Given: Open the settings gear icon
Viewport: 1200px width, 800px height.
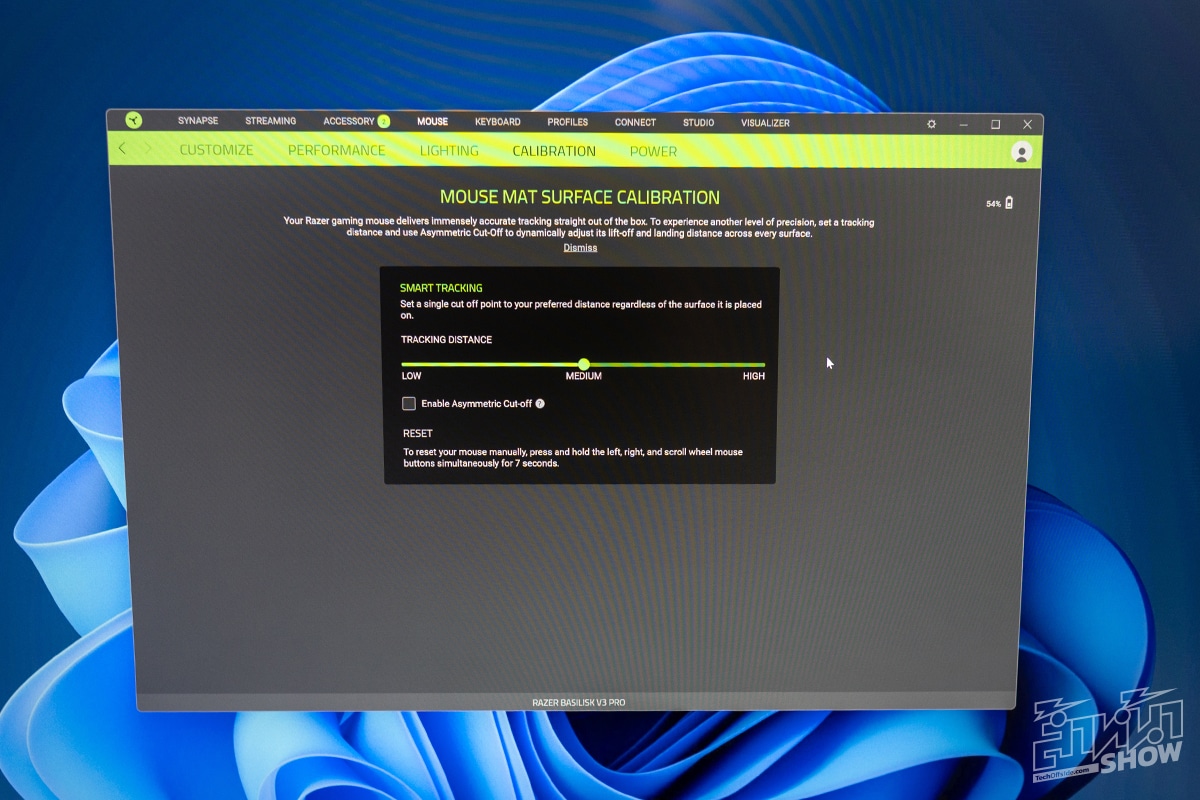Looking at the screenshot, I should [x=932, y=124].
